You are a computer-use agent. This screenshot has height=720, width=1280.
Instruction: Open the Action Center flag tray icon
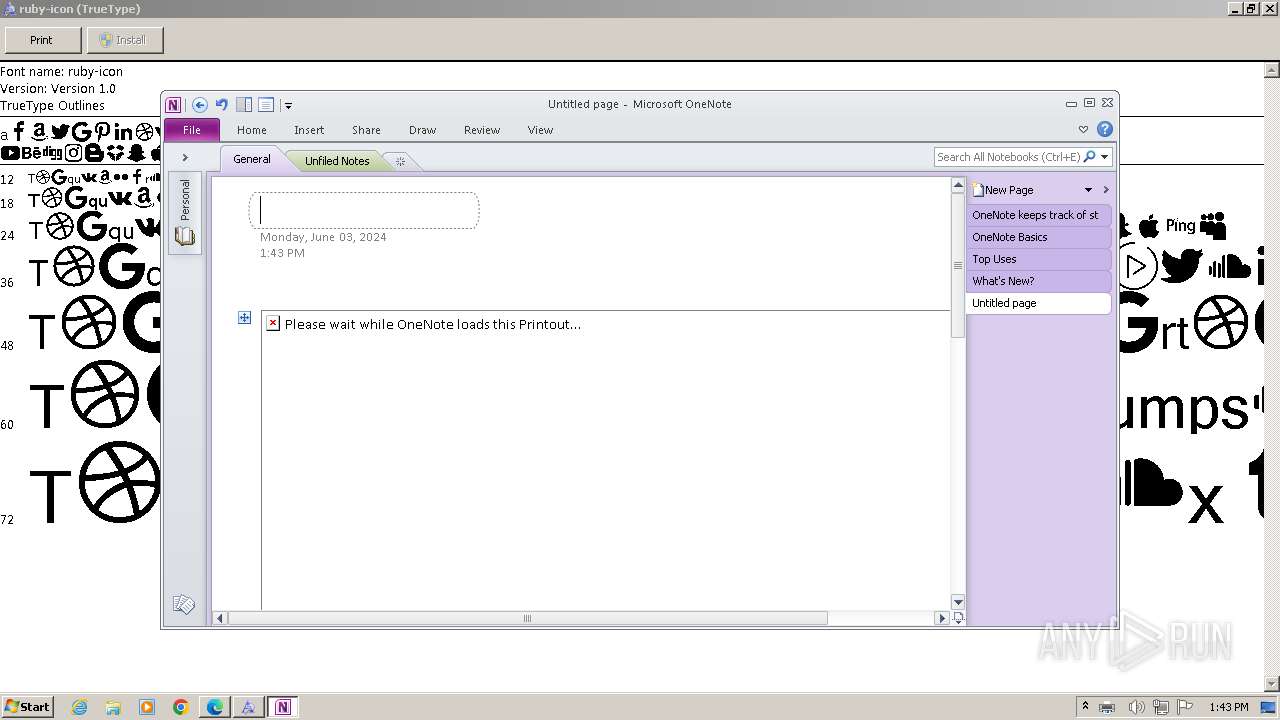pyautogui.click(x=1184, y=707)
